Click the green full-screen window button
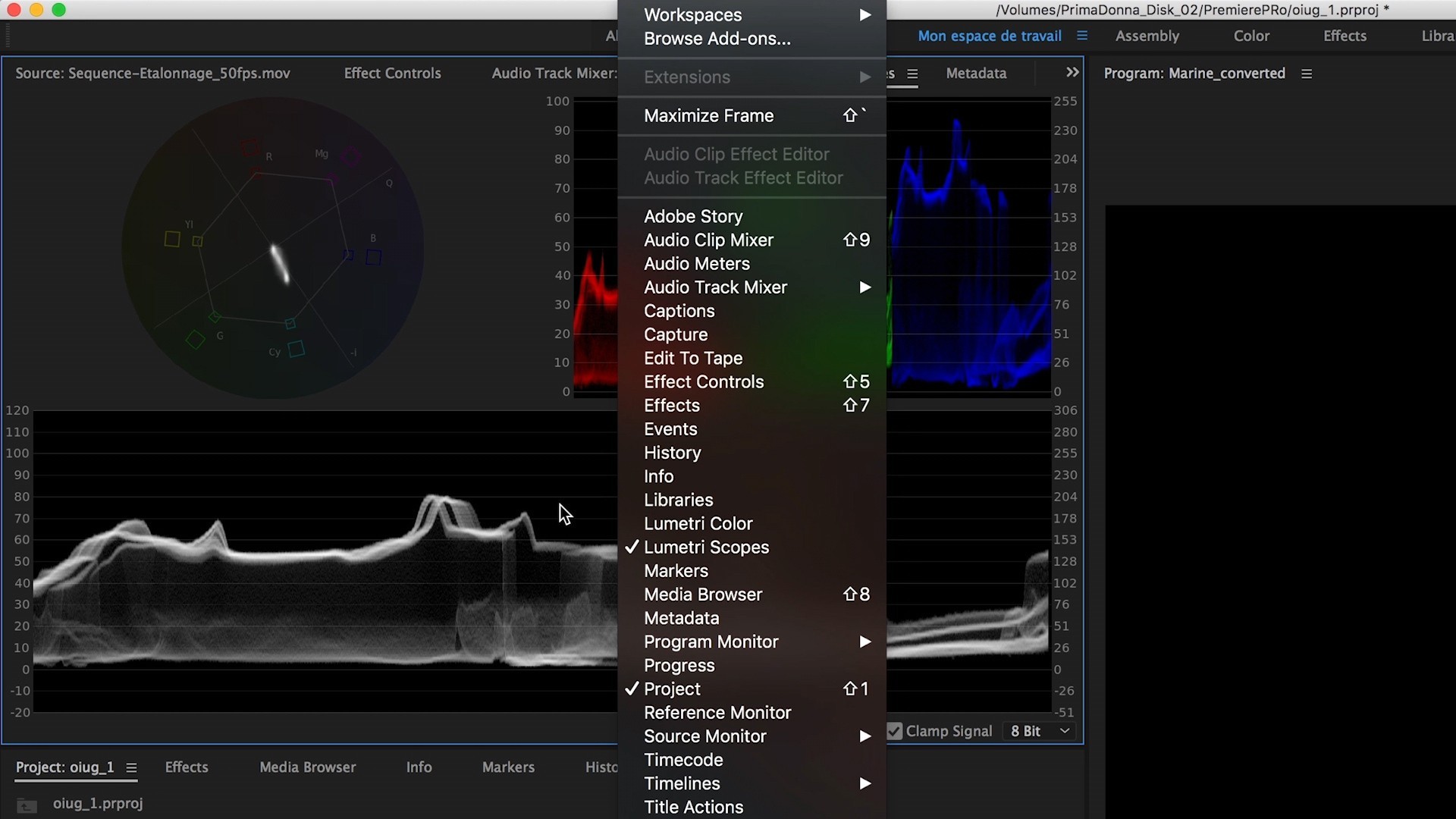 58,10
